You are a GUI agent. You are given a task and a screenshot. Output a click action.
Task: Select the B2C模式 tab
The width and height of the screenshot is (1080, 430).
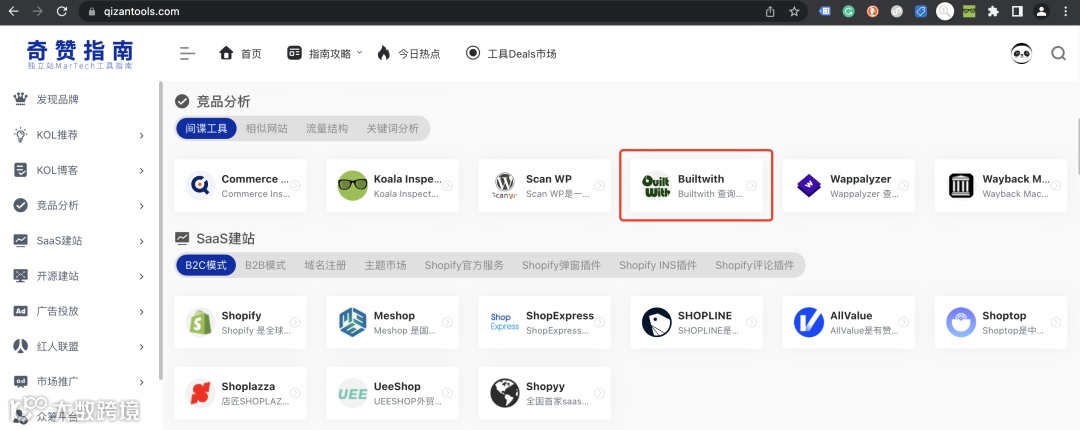(x=206, y=265)
